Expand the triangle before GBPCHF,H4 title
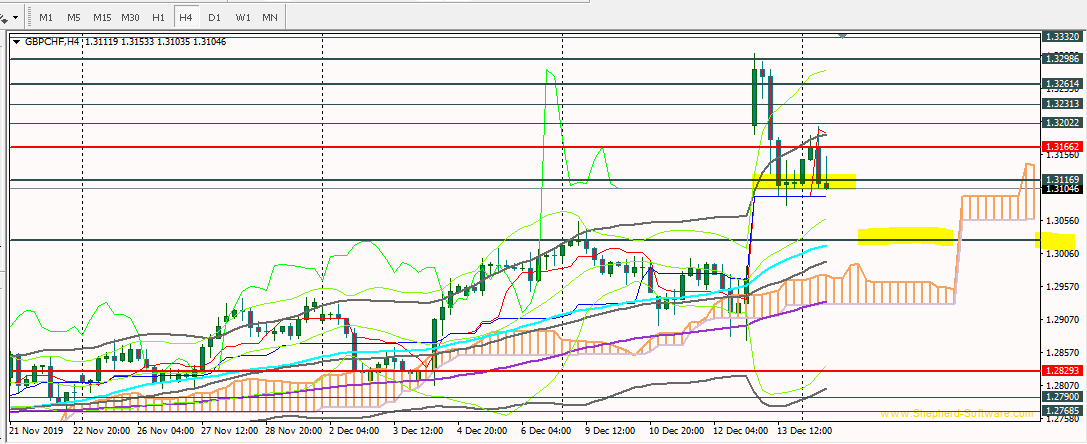This screenshot has height=444, width=1087. pyautogui.click(x=16, y=42)
